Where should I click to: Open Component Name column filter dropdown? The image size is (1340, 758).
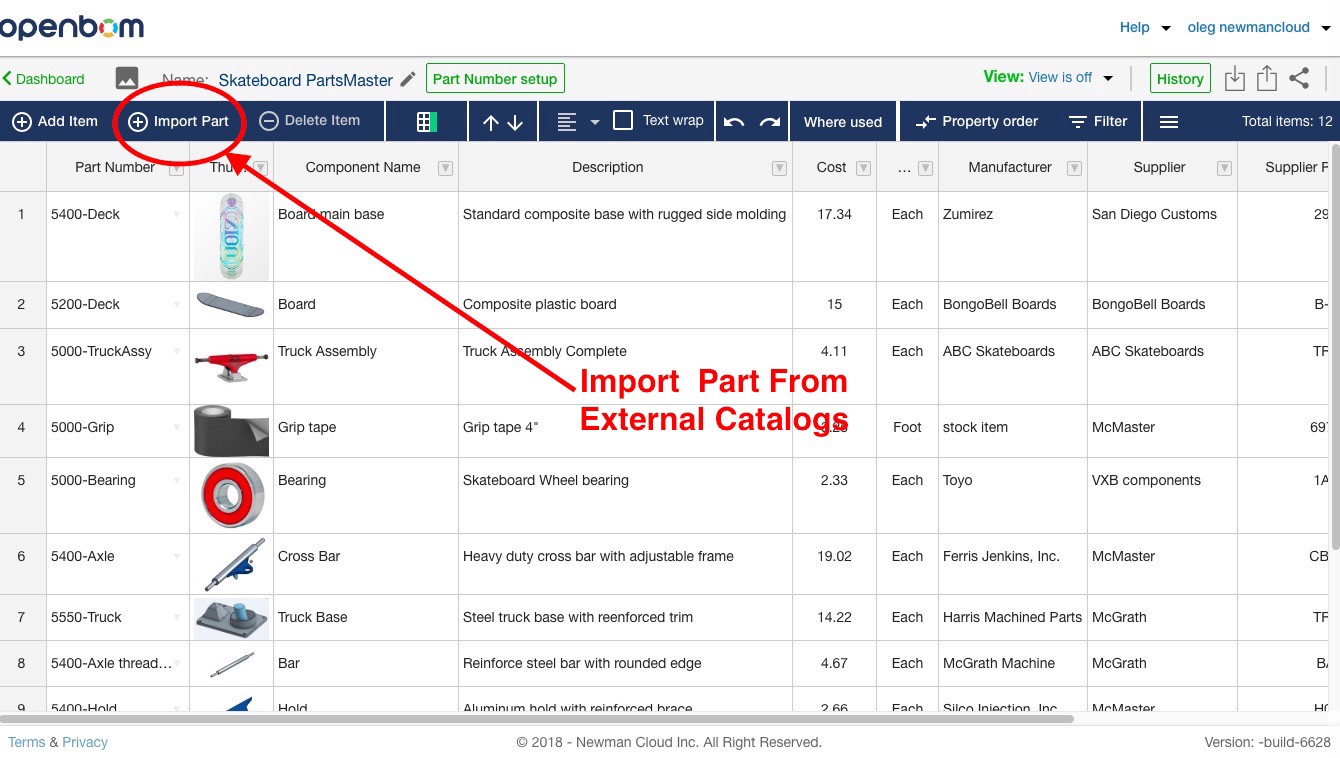click(446, 168)
